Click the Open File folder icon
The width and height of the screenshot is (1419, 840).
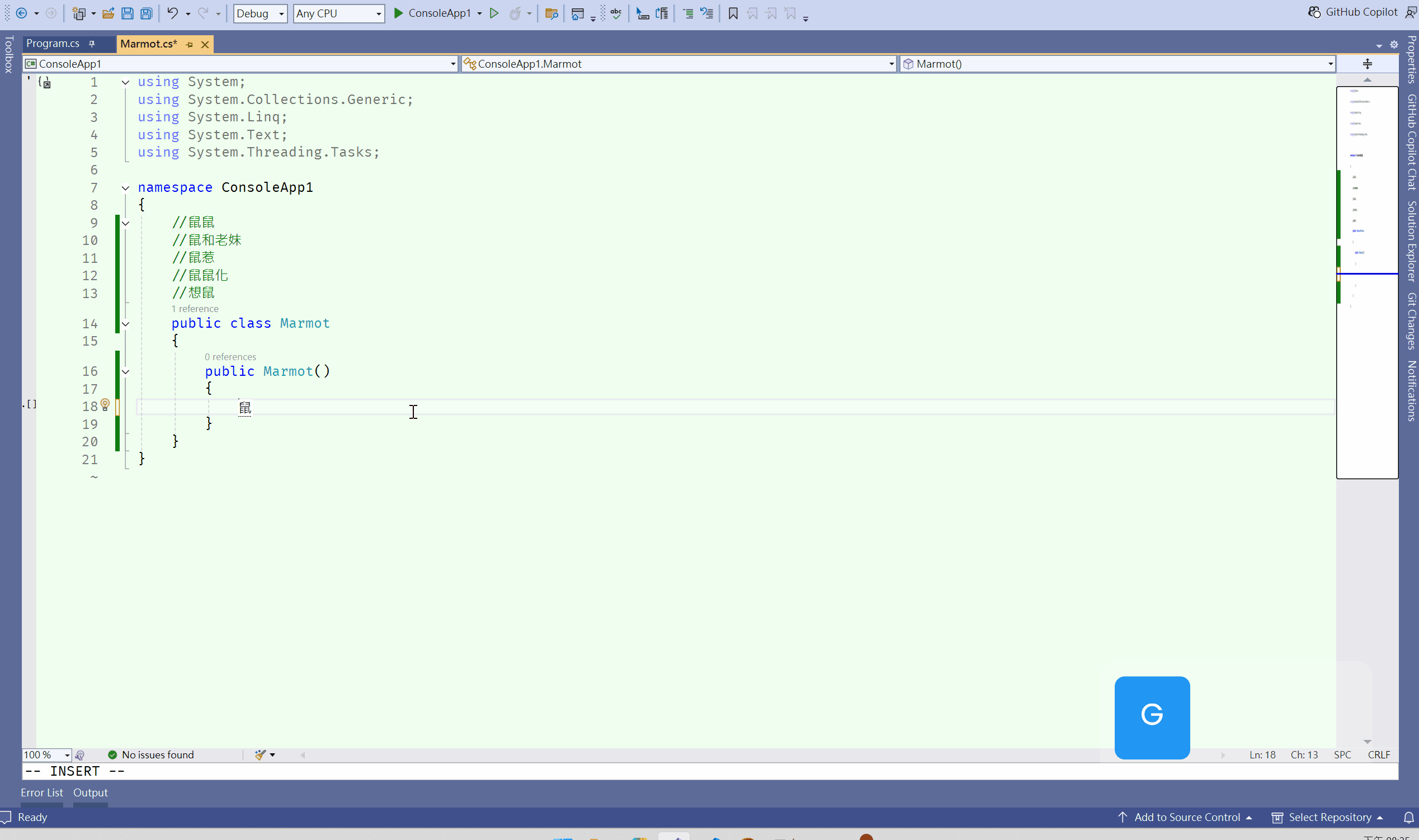pos(108,13)
